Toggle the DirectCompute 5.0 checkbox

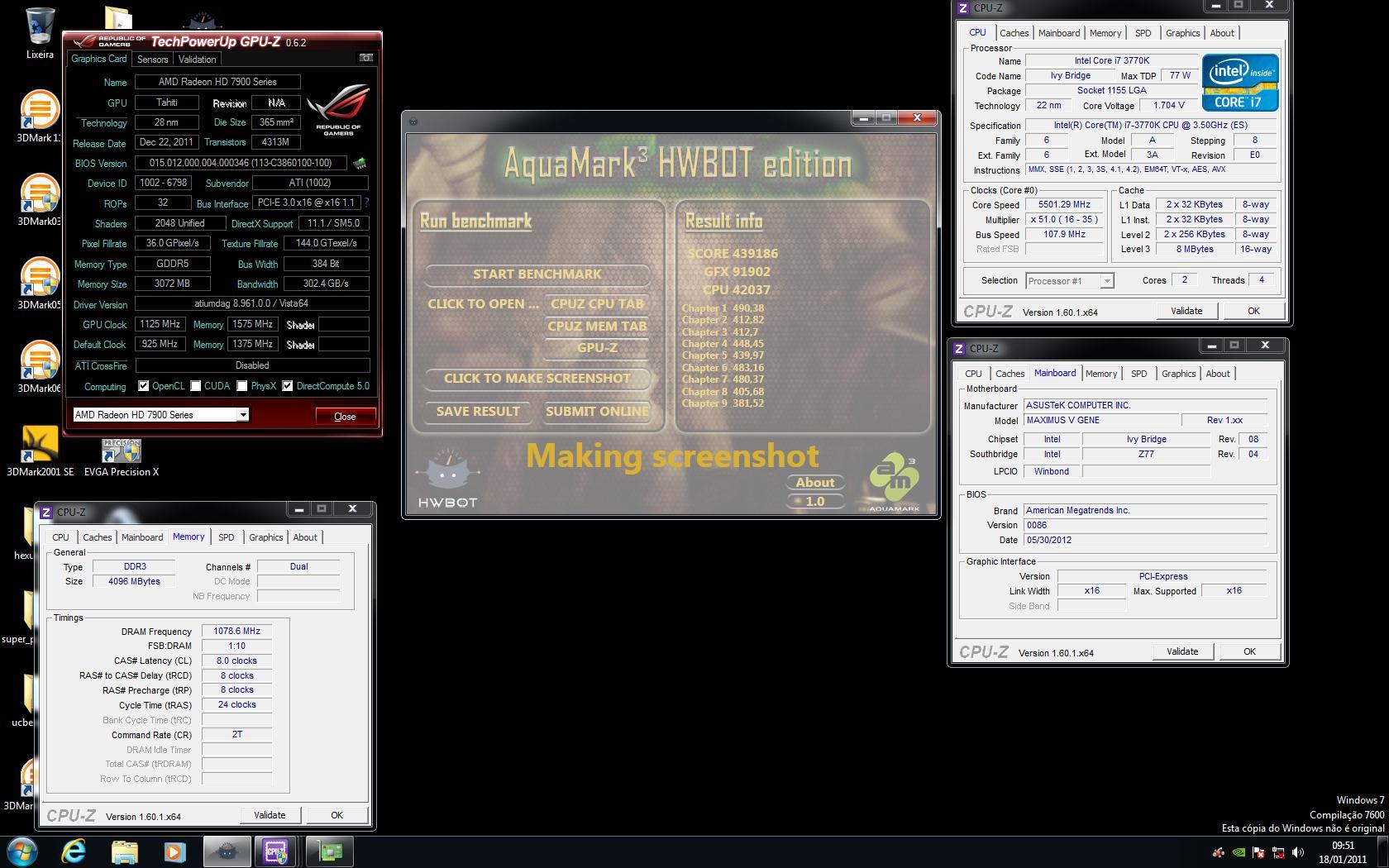pyautogui.click(x=287, y=386)
